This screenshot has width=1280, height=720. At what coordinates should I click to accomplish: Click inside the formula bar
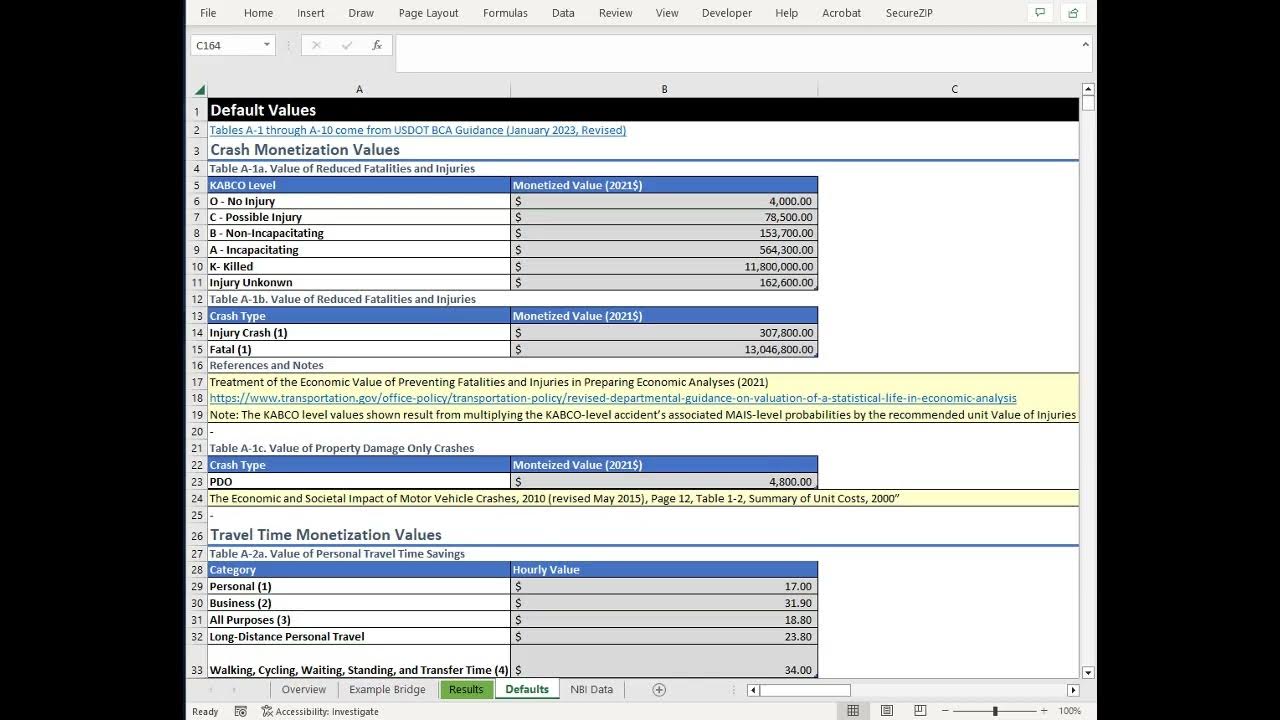click(x=736, y=53)
